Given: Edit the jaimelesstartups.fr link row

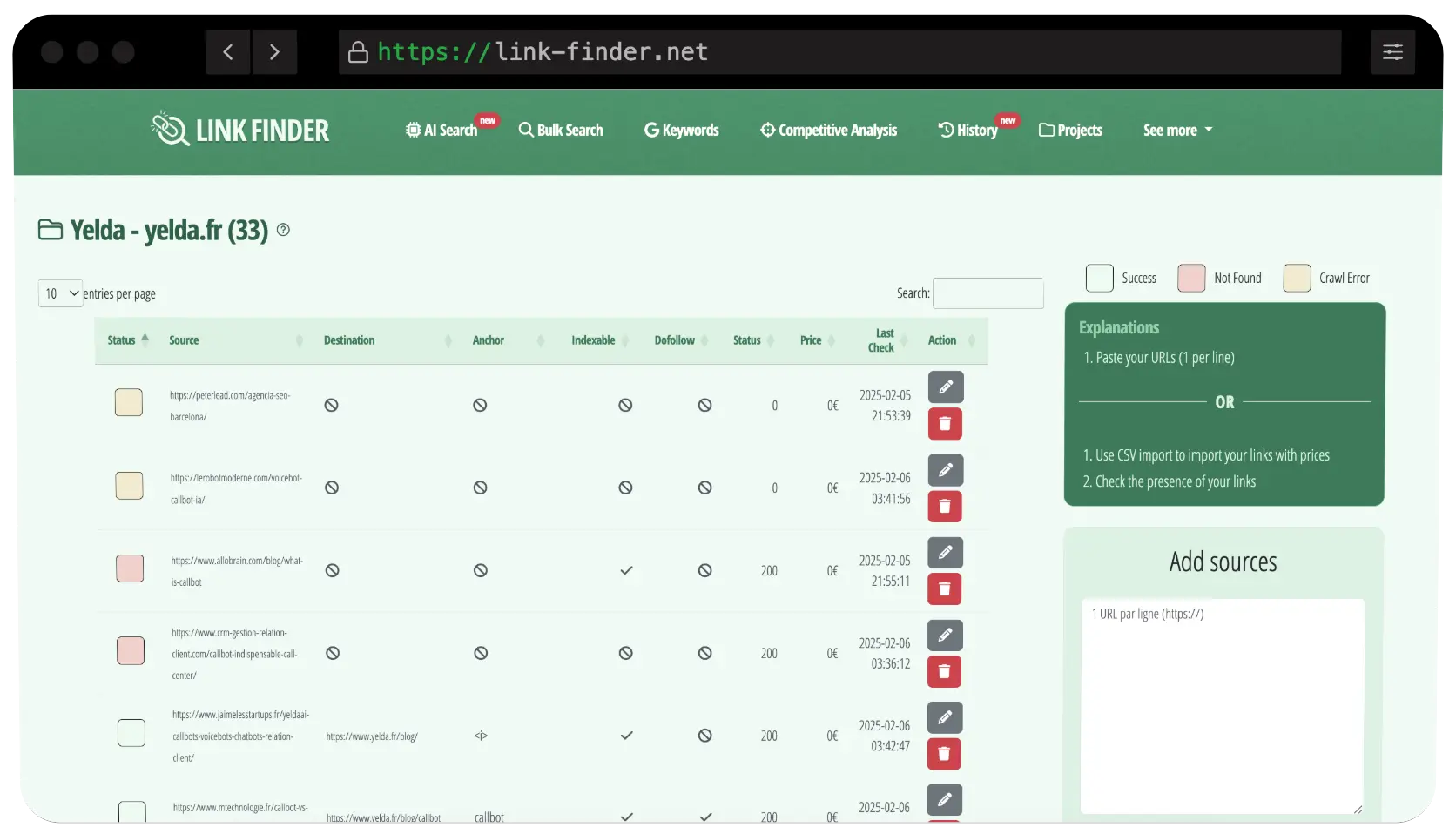Looking at the screenshot, I should coord(946,718).
